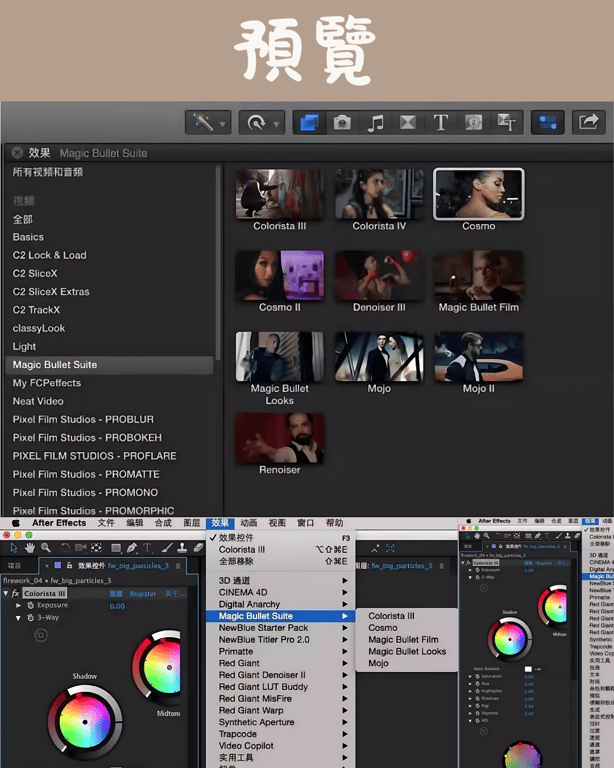The height and width of the screenshot is (768, 614).
Task: Expand the enhancements dropdown arrow
Action: (223, 124)
